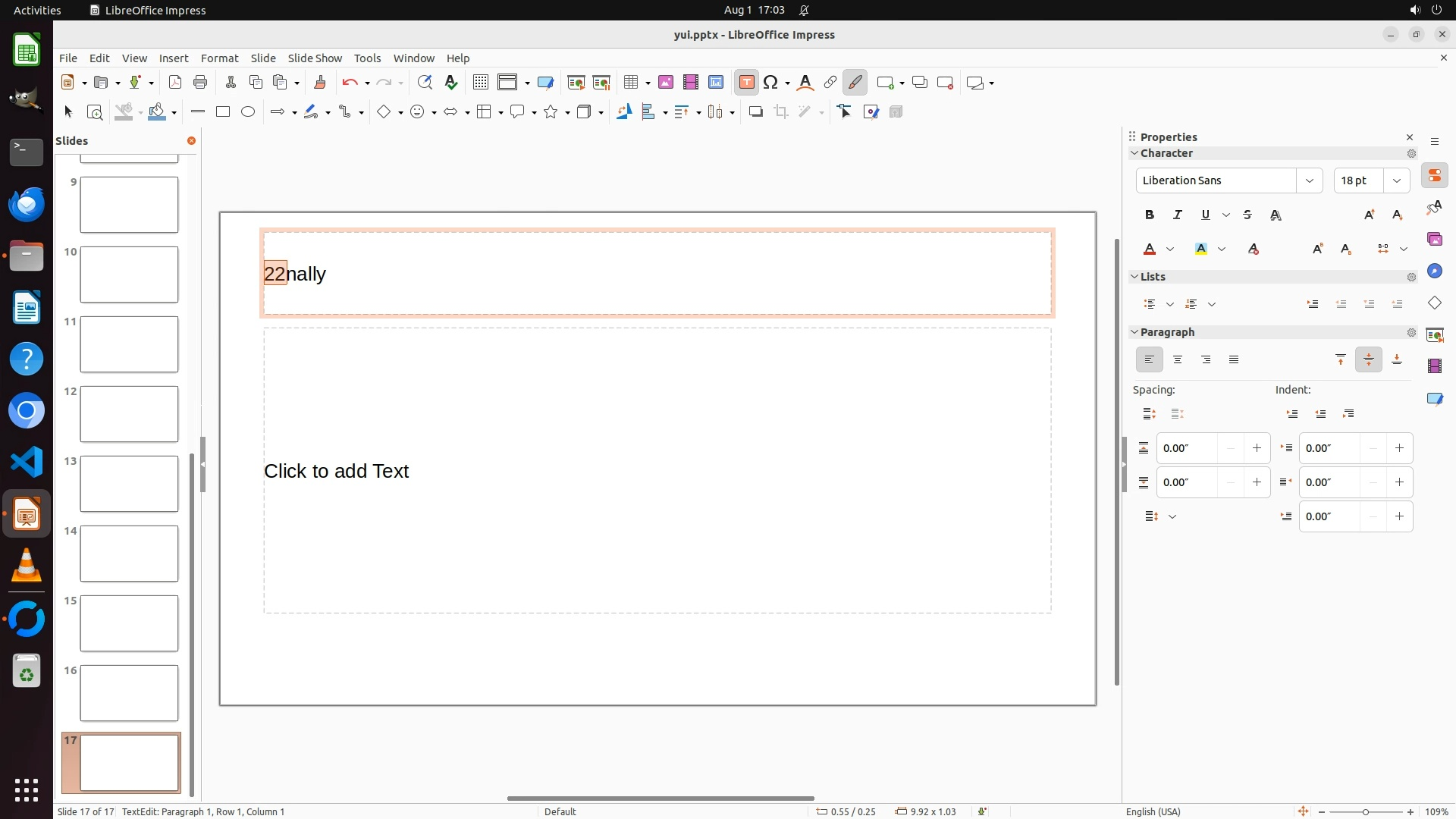Collapse the Lists section

pyautogui.click(x=1135, y=277)
